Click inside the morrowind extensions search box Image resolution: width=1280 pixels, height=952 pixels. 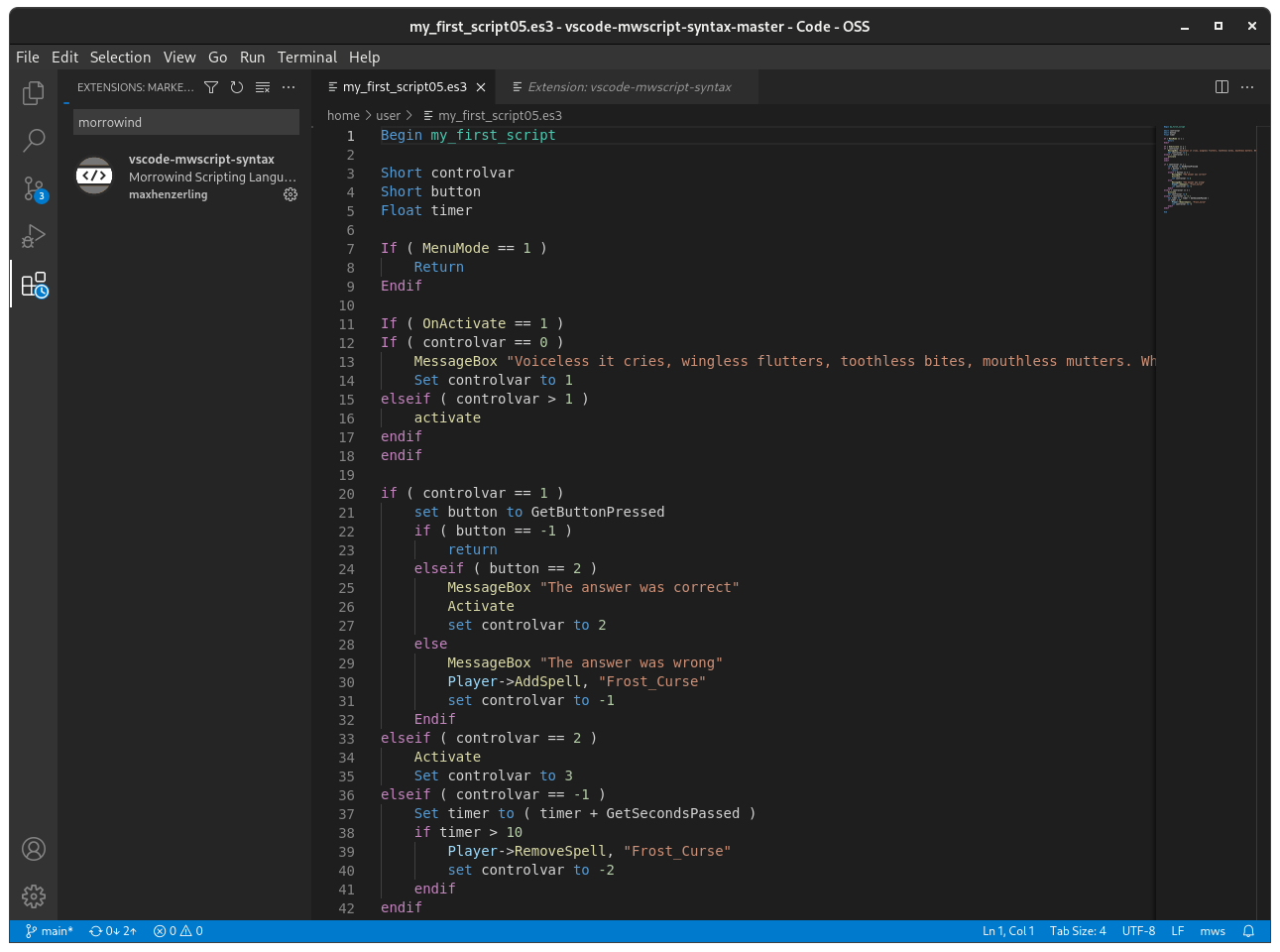185,121
